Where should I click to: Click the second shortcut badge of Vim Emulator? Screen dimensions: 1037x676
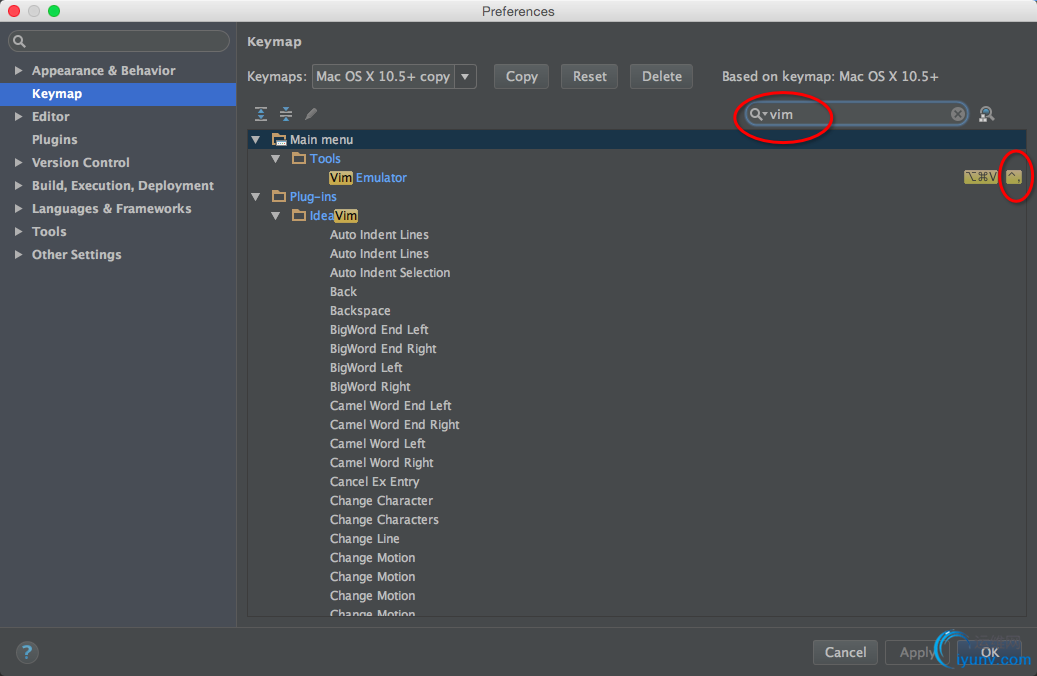coord(1014,177)
